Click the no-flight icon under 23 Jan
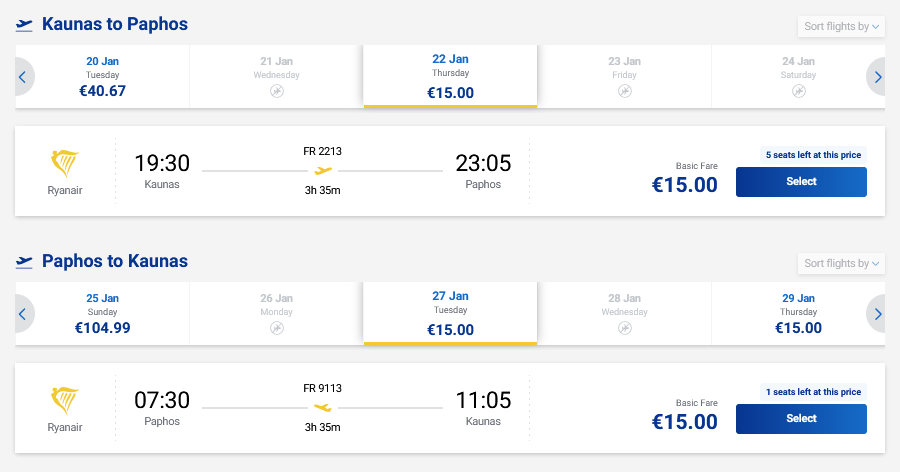 tap(624, 91)
